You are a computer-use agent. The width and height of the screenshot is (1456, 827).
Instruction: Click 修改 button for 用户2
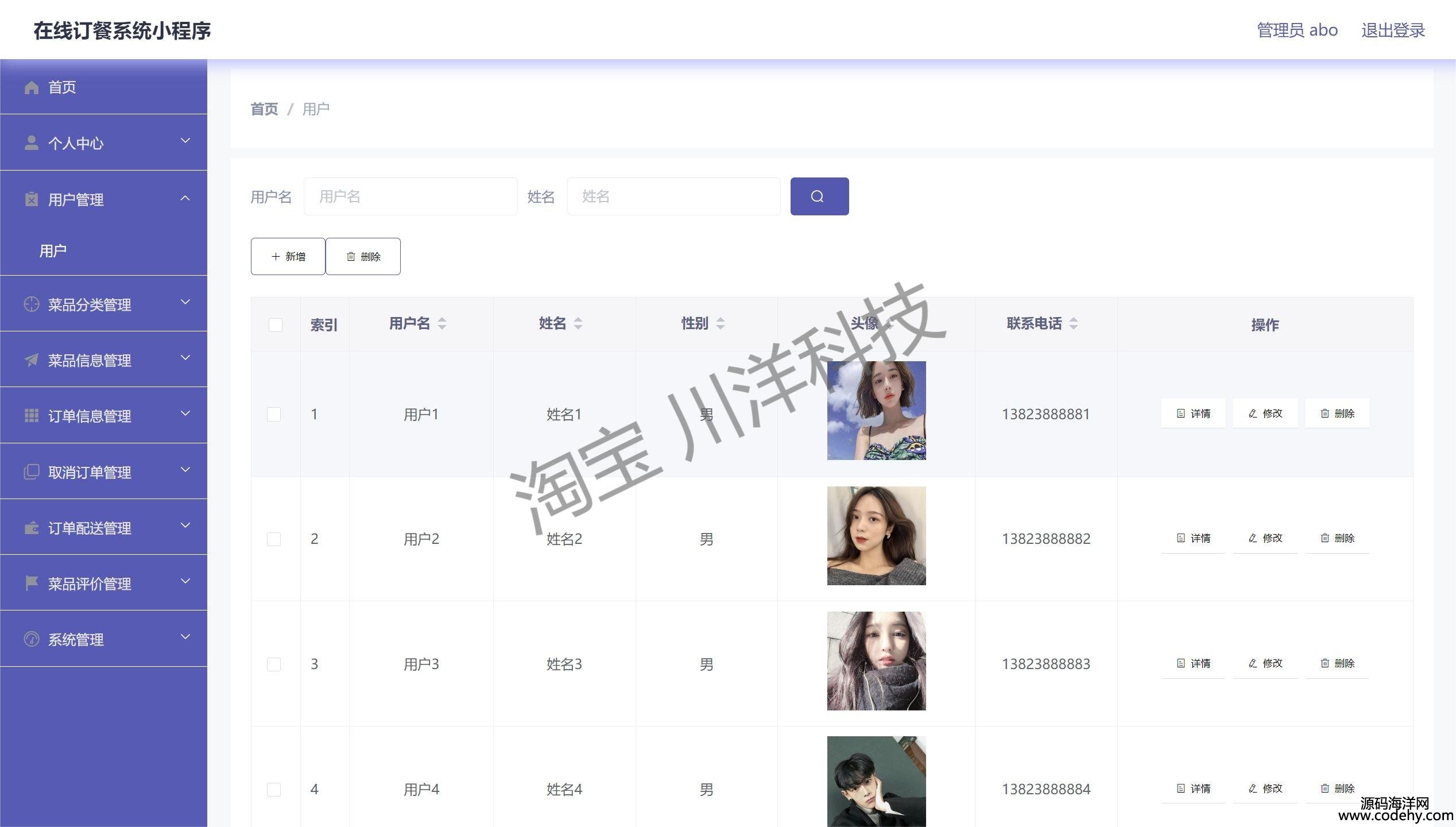click(x=1265, y=538)
